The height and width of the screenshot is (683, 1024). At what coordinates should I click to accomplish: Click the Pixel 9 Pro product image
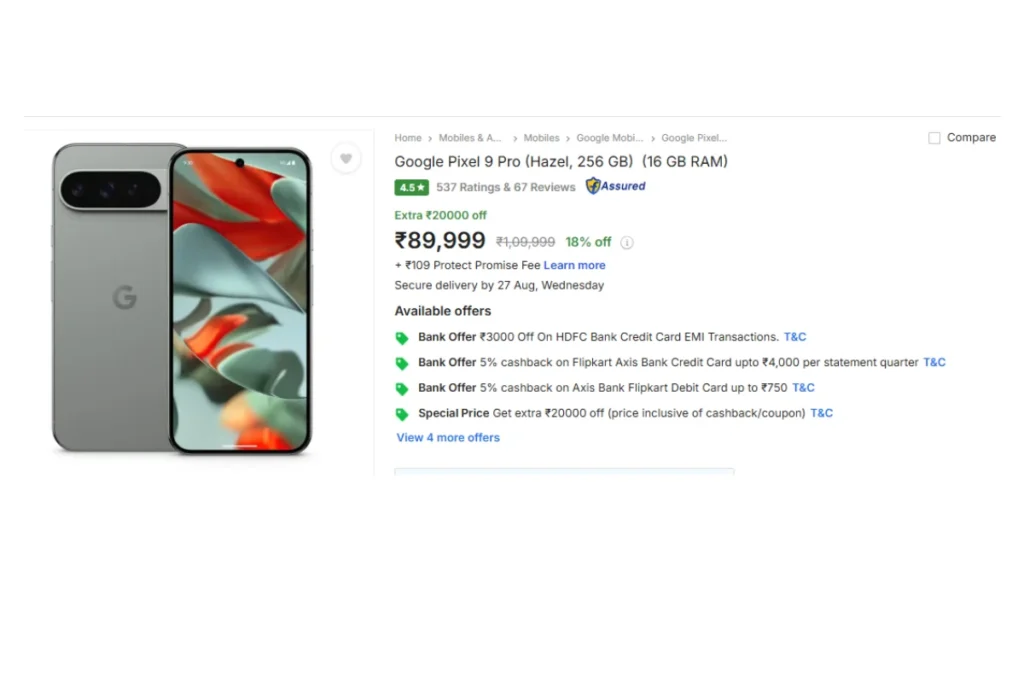(x=182, y=298)
